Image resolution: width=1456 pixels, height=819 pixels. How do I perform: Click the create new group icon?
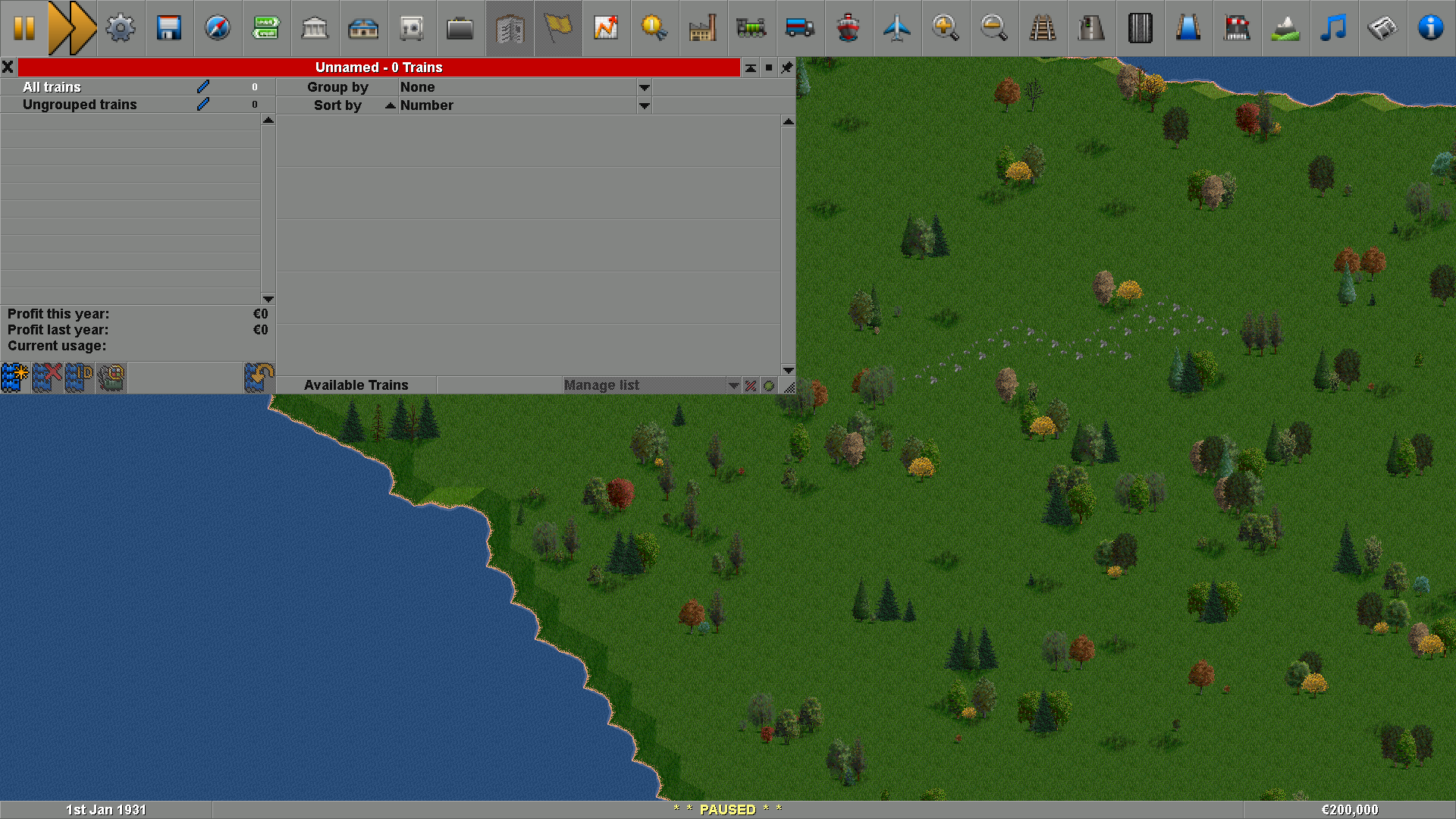tap(15, 377)
